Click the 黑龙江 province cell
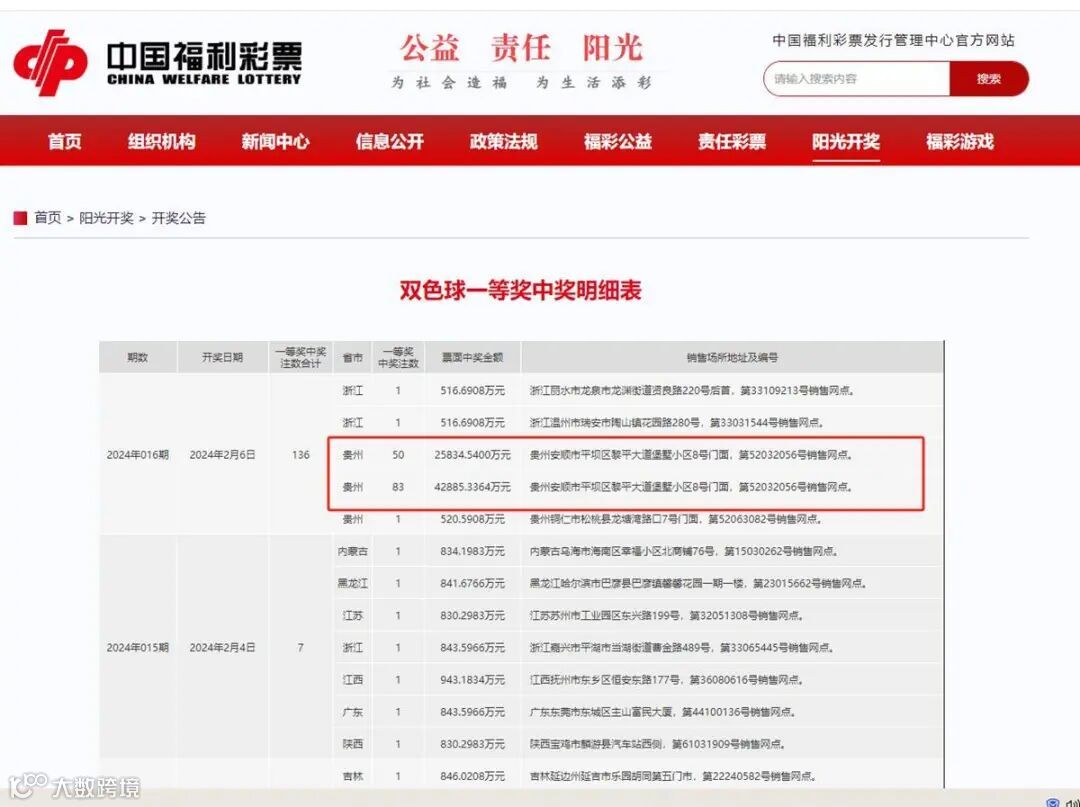1080x807 pixels. click(x=353, y=583)
